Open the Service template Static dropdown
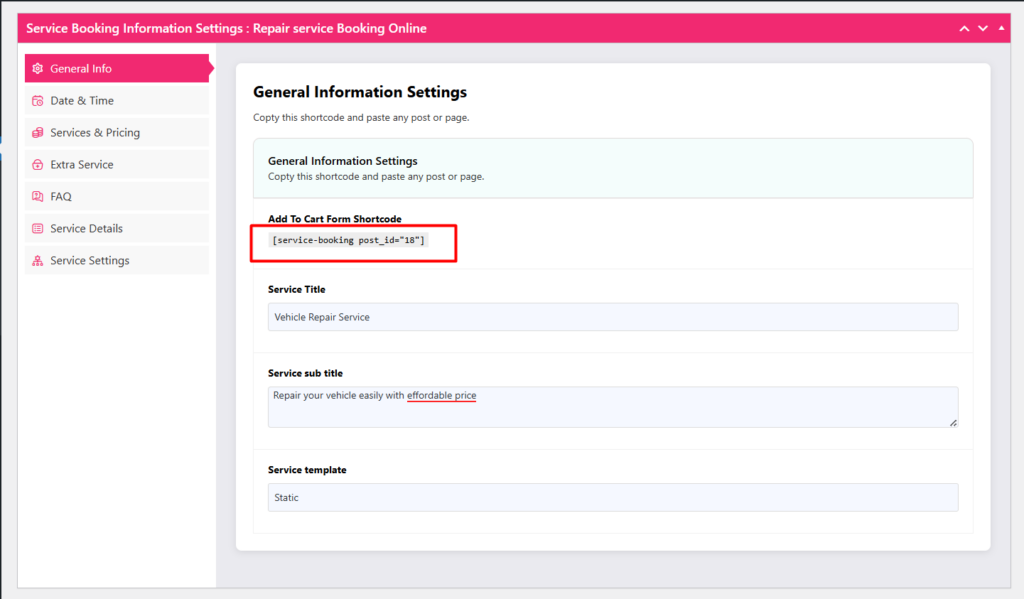The image size is (1024, 599). click(613, 498)
